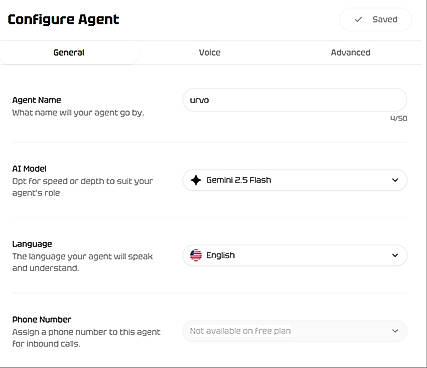This screenshot has width=427, height=368.
Task: Open the Language dropdown showing English
Action: pos(295,255)
